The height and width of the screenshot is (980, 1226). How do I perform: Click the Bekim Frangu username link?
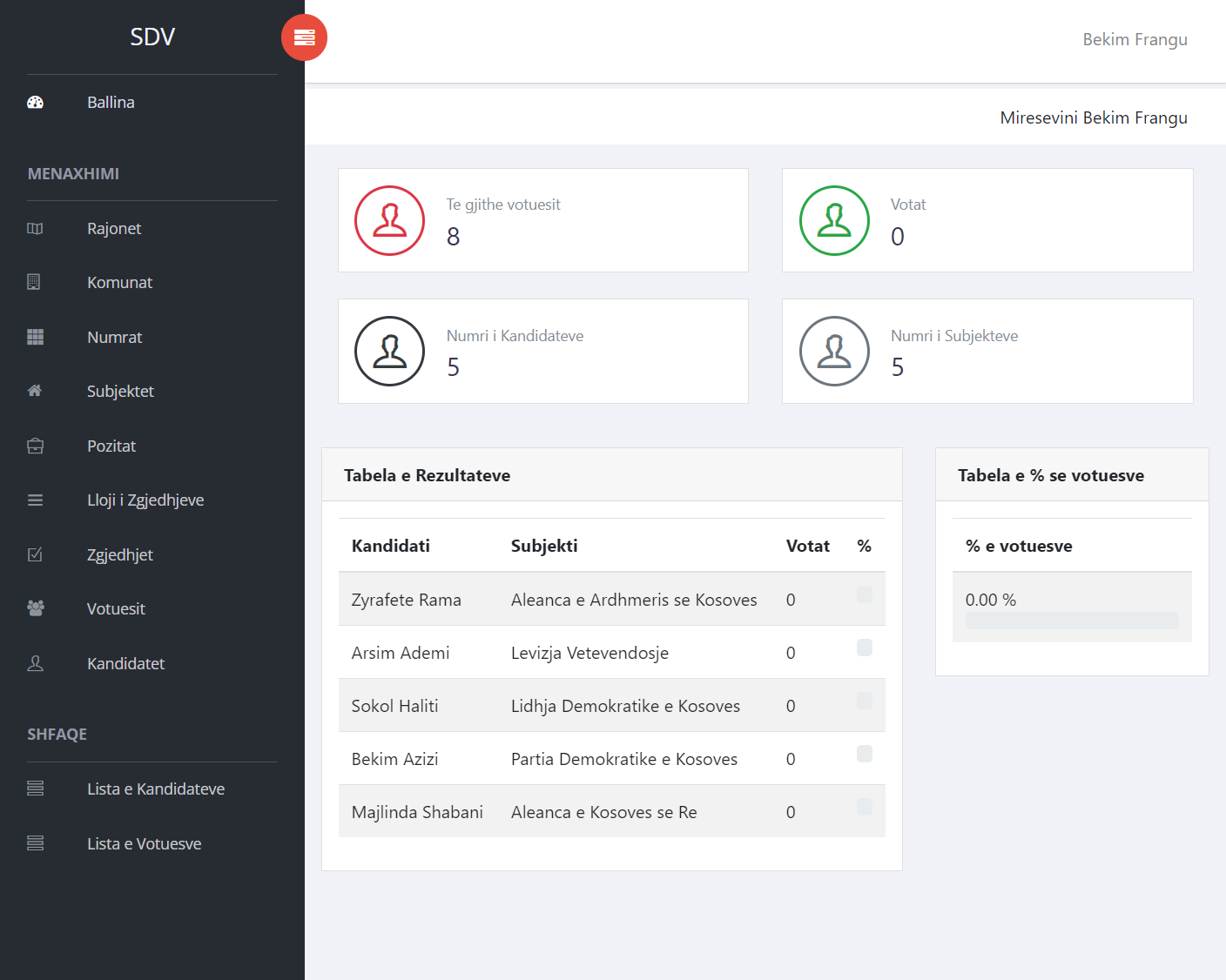pyautogui.click(x=1135, y=39)
